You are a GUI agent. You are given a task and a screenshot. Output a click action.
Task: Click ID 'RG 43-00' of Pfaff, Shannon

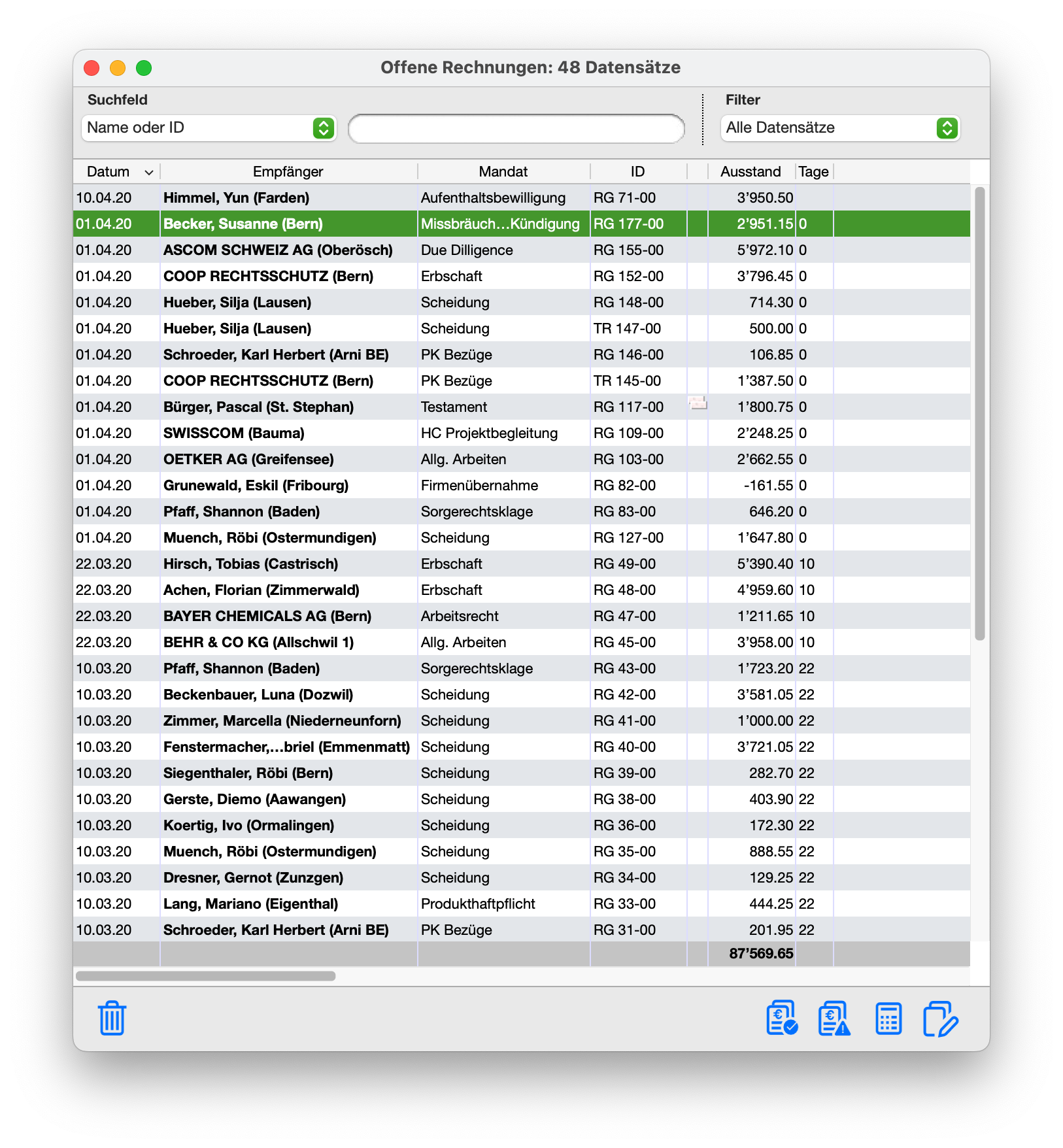pos(624,668)
